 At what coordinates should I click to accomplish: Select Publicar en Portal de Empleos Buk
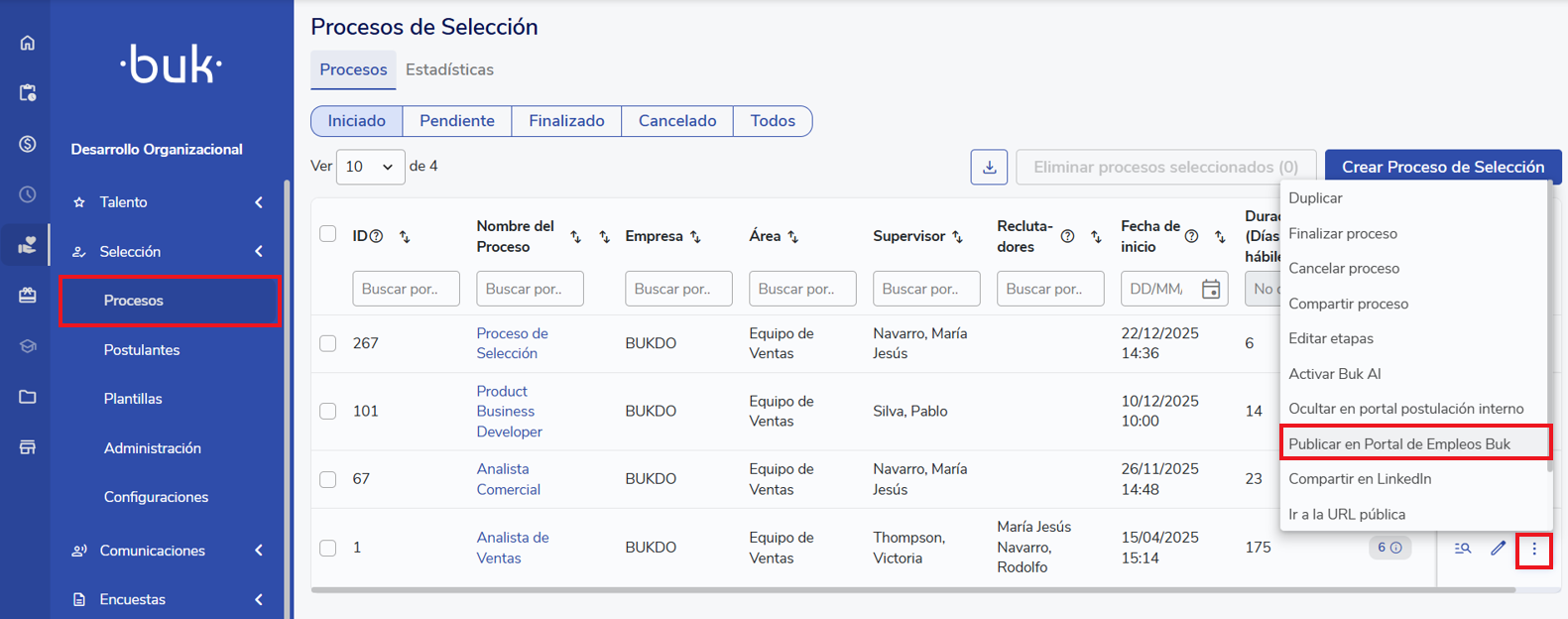point(1399,443)
